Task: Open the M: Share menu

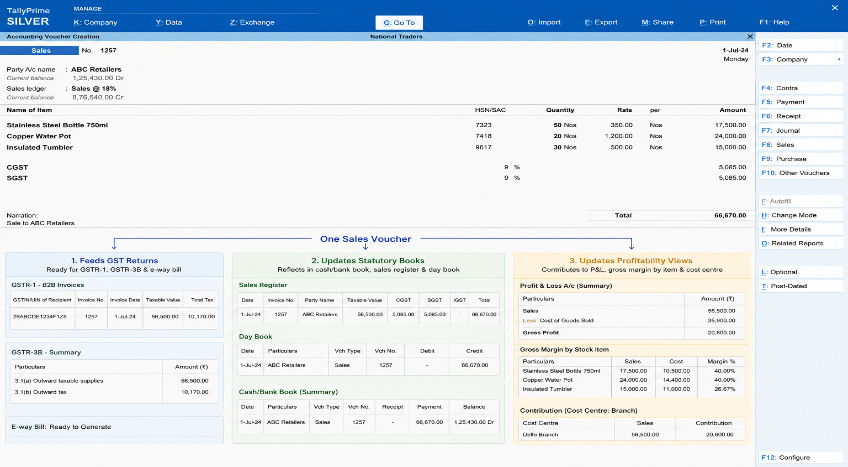Action: point(657,22)
